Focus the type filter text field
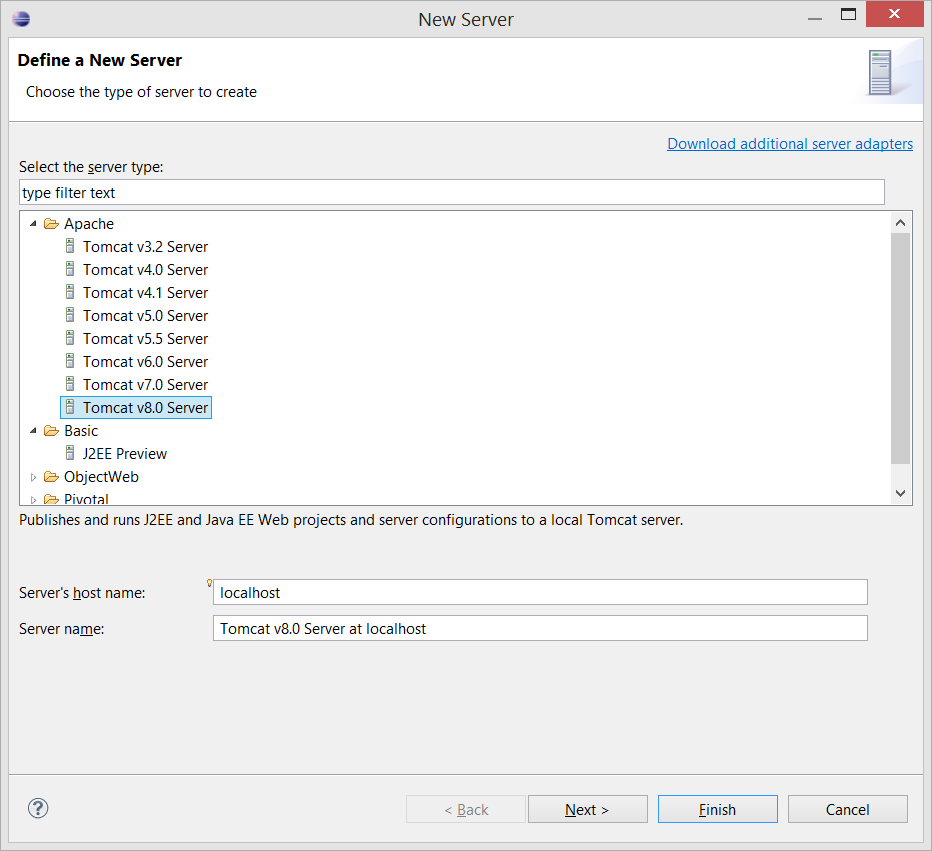 click(x=452, y=193)
